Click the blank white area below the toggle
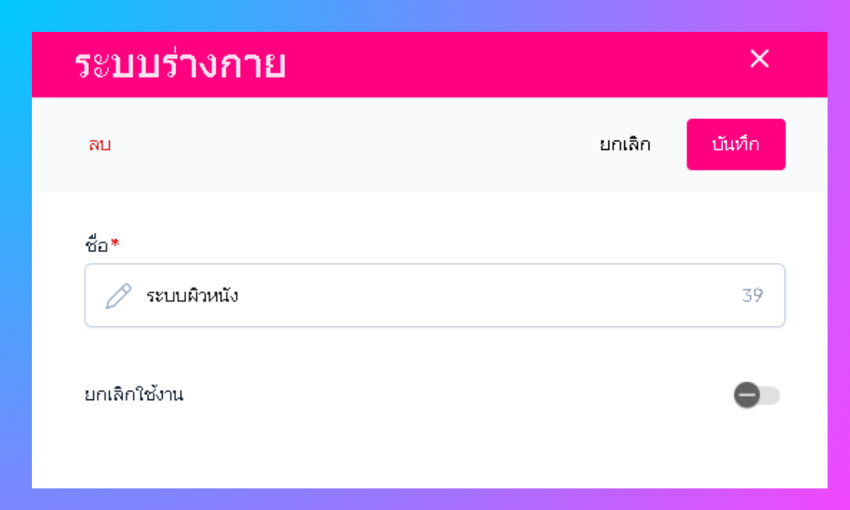This screenshot has height=510, width=850. tap(430, 450)
